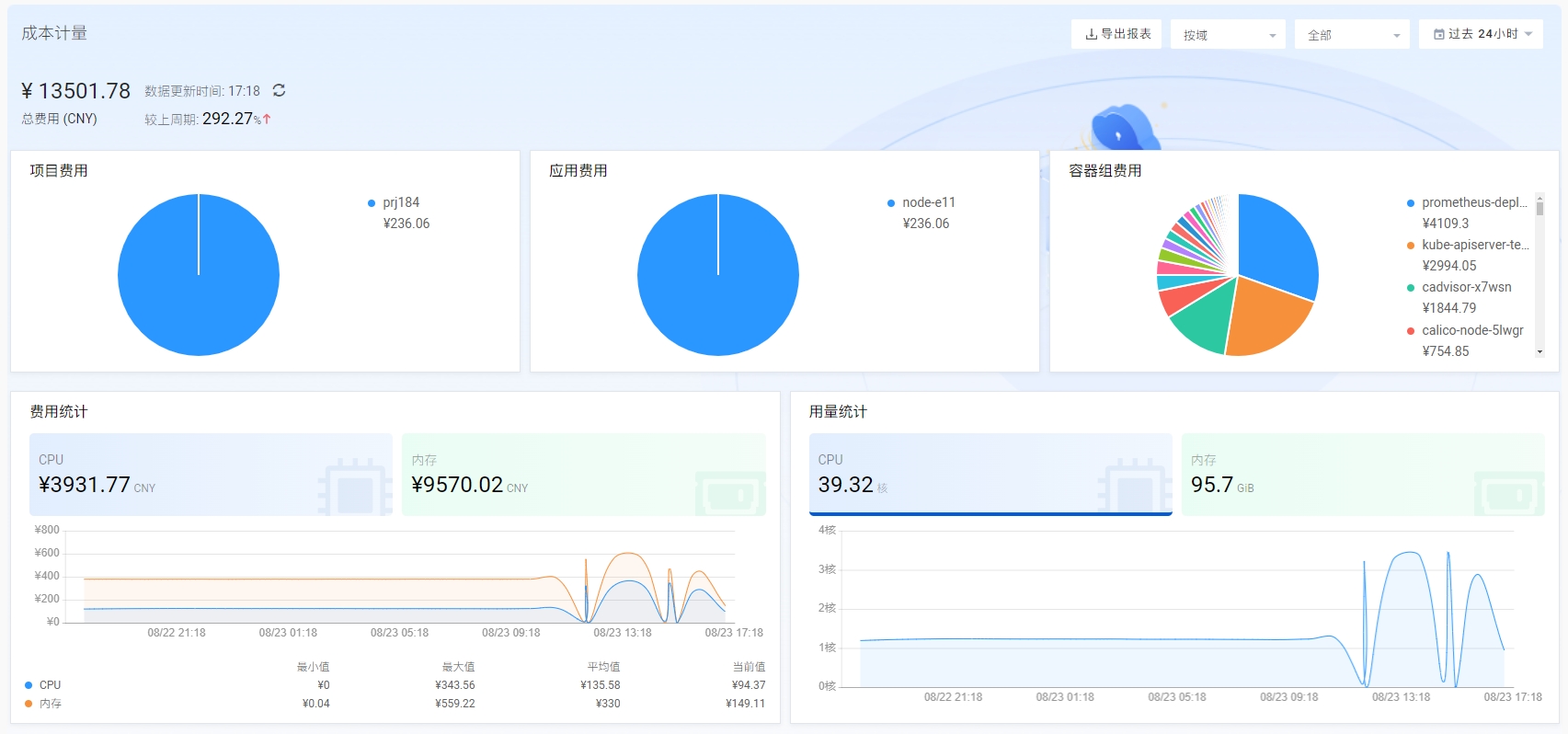This screenshot has height=734, width=1568.
Task: Click the memory cost ¥9570.02 card
Action: click(x=583, y=474)
